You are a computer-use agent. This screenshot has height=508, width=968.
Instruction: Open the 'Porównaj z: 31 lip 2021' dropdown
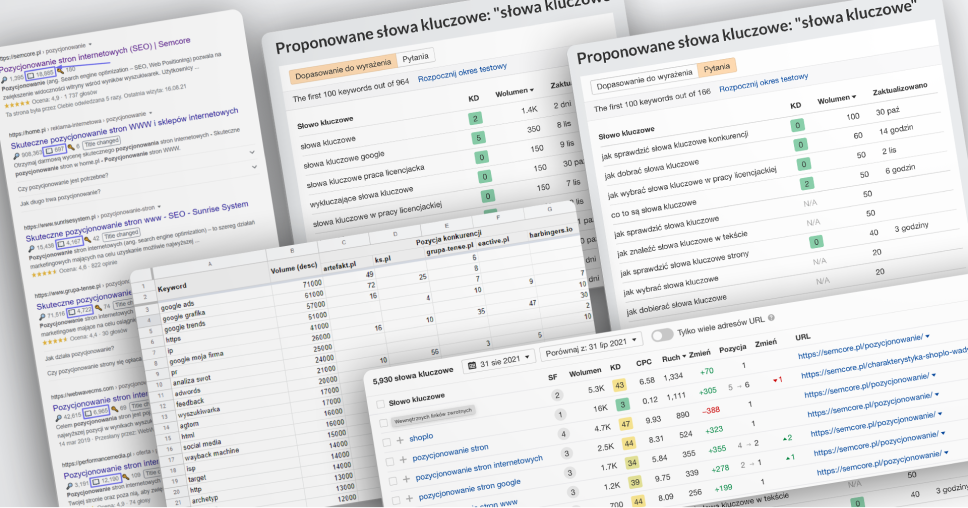(591, 347)
